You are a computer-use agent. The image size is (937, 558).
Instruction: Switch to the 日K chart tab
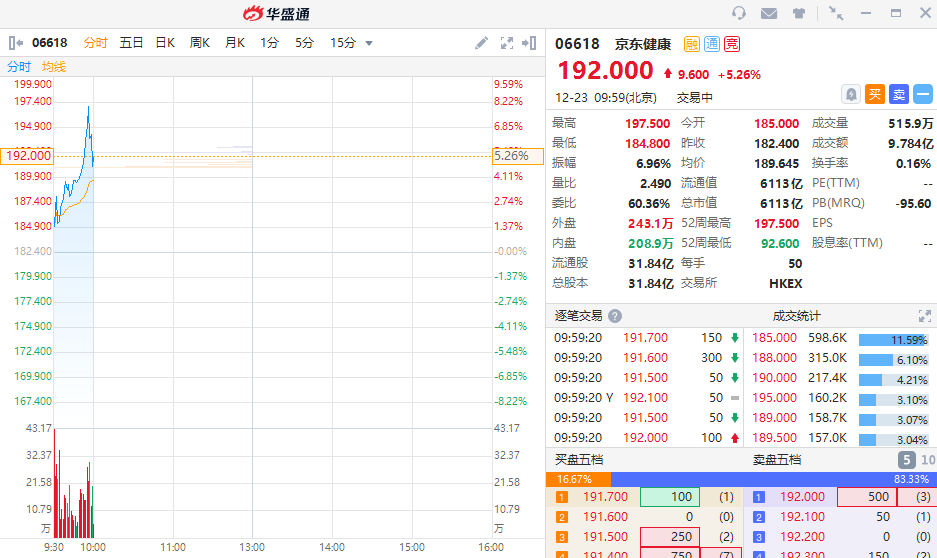[165, 43]
